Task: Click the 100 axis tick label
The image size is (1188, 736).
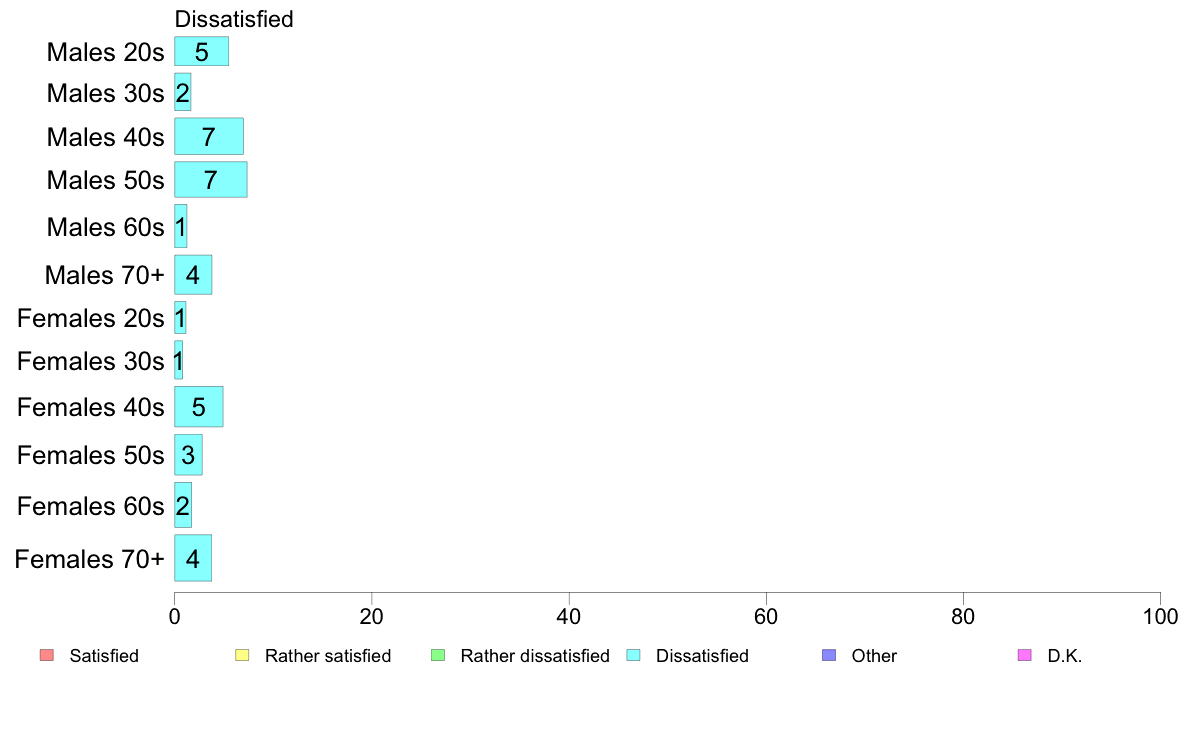Action: click(1160, 617)
